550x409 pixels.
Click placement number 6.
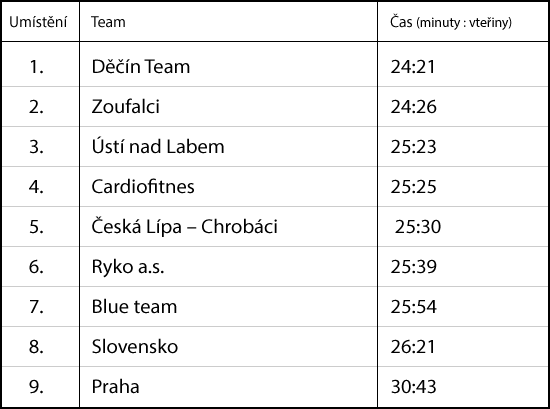tap(36, 267)
